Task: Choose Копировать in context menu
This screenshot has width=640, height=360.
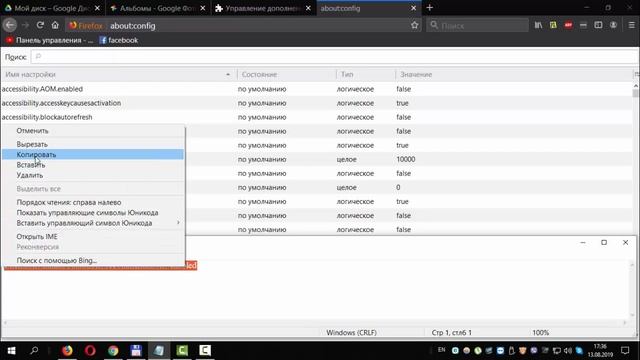Action: (93, 154)
